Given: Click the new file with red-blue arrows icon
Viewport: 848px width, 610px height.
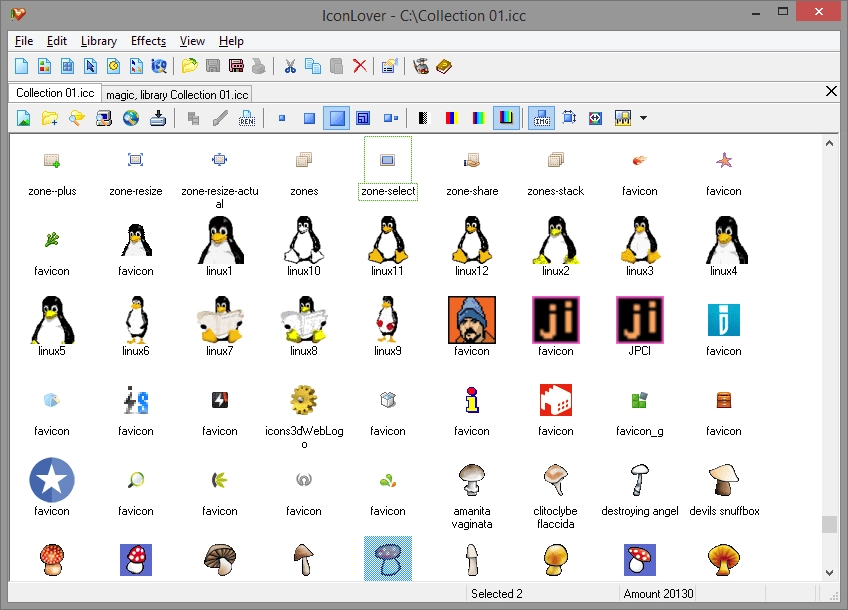Looking at the screenshot, I should [x=136, y=67].
